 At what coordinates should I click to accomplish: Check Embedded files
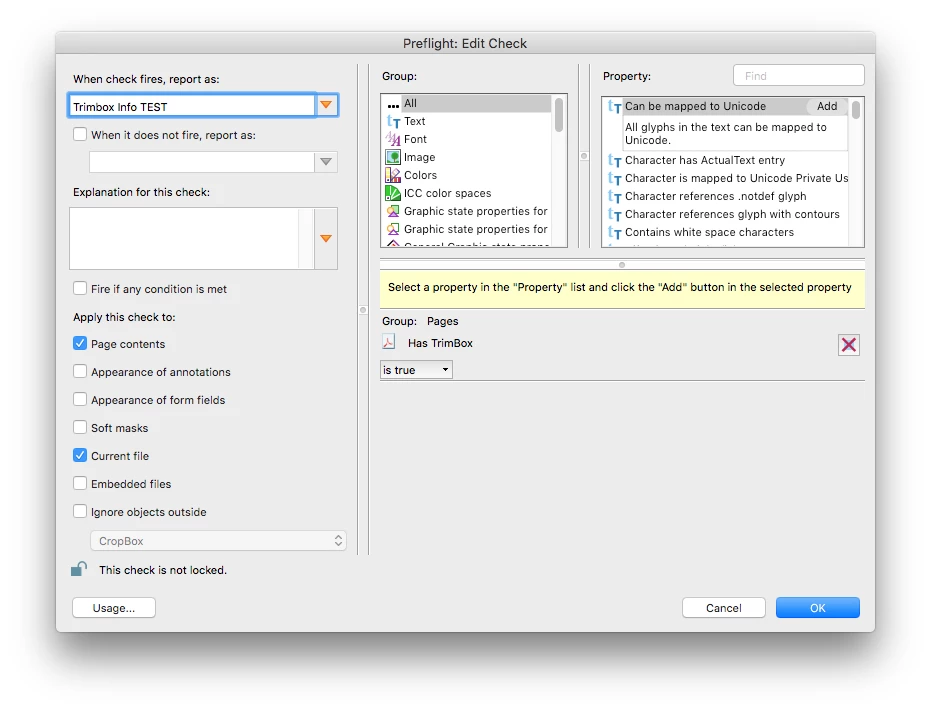pyautogui.click(x=80, y=483)
